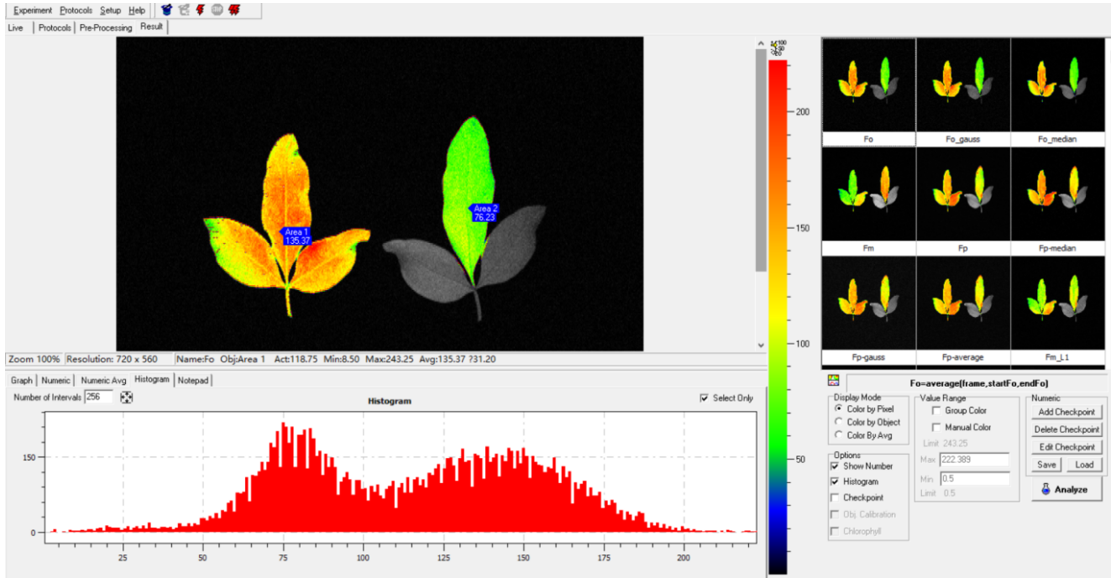Click the grayed-out icon beside the wizard hat
The image size is (1117, 582).
(x=184, y=10)
